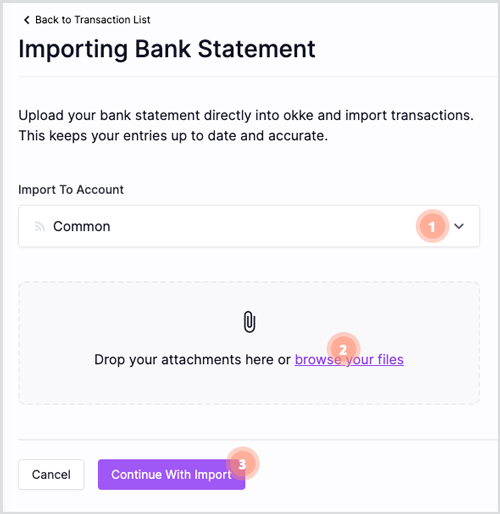Expand the account dropdown chevron arrow
The image size is (500, 514).
[x=459, y=226]
